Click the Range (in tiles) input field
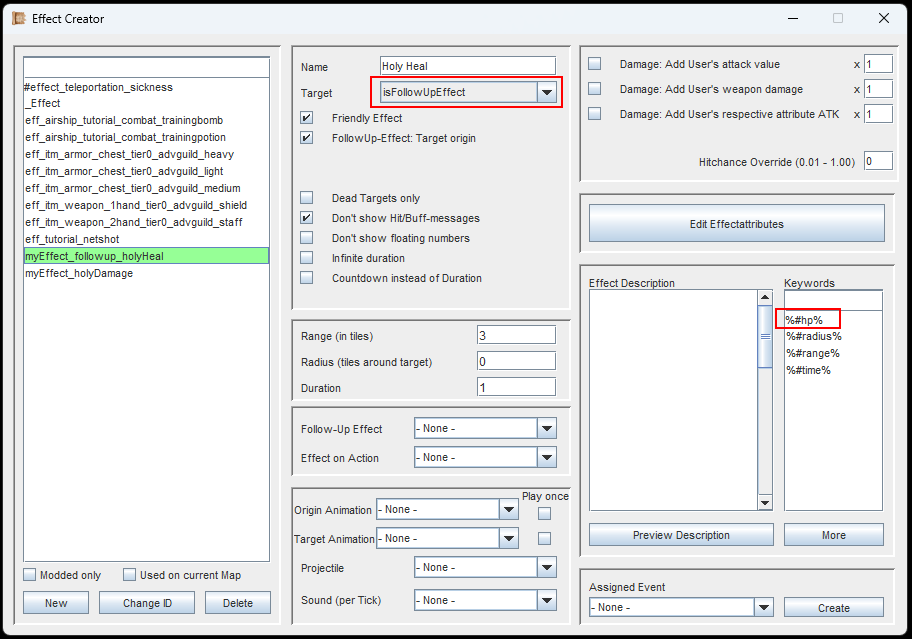The width and height of the screenshot is (912, 639). [515, 335]
